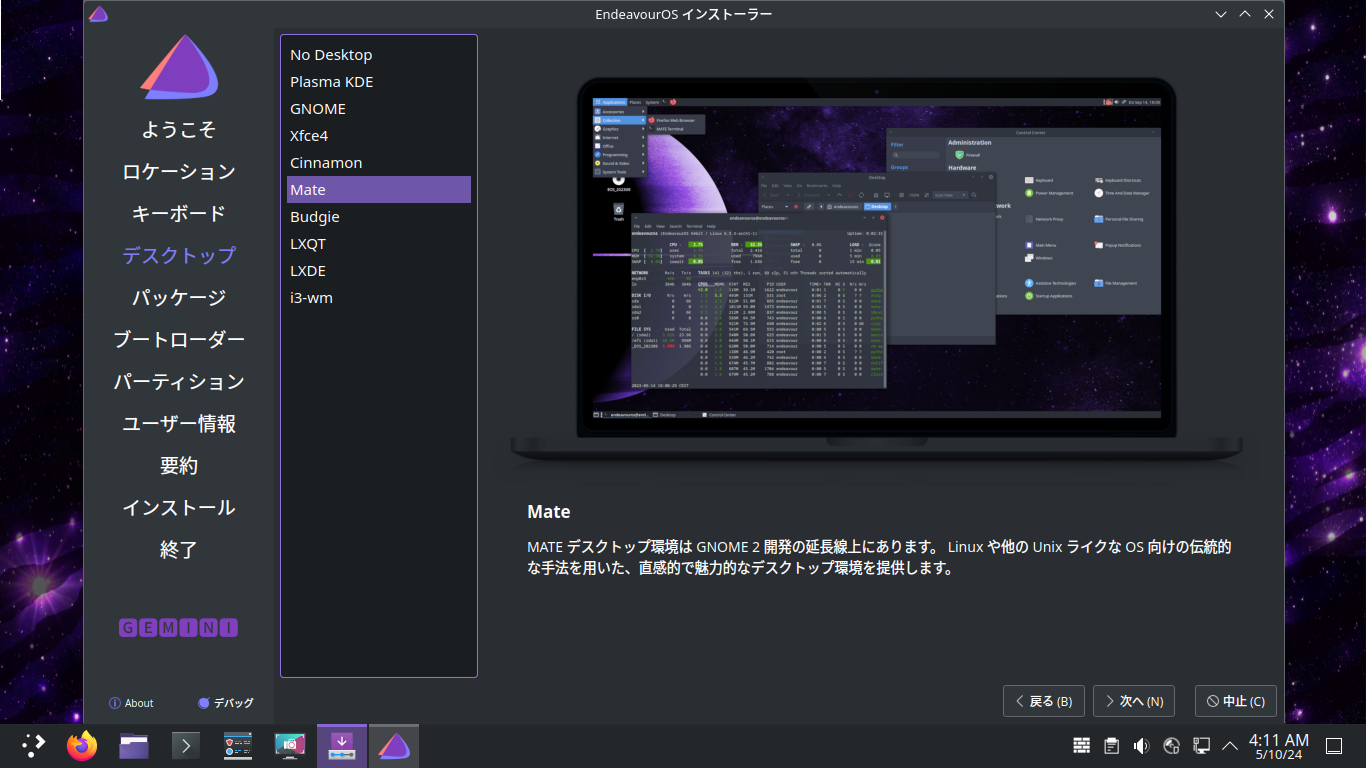
Task: Open the taskbar icon with shield and list
Action: pyautogui.click(x=238, y=746)
